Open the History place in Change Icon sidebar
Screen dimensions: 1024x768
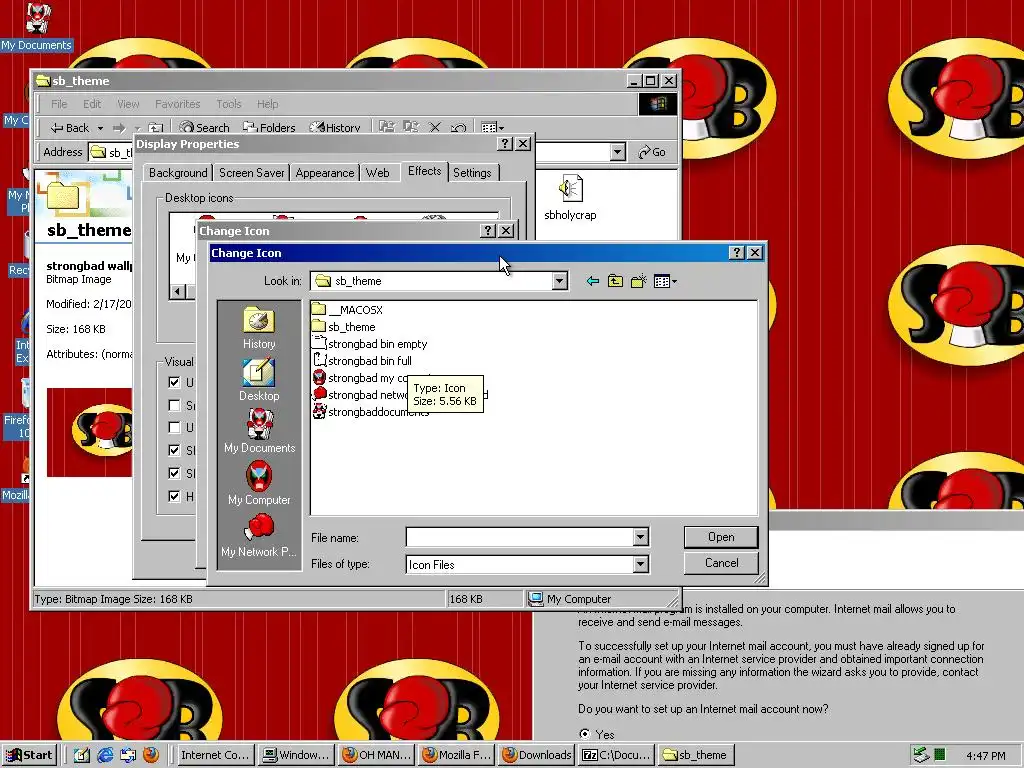click(x=259, y=328)
